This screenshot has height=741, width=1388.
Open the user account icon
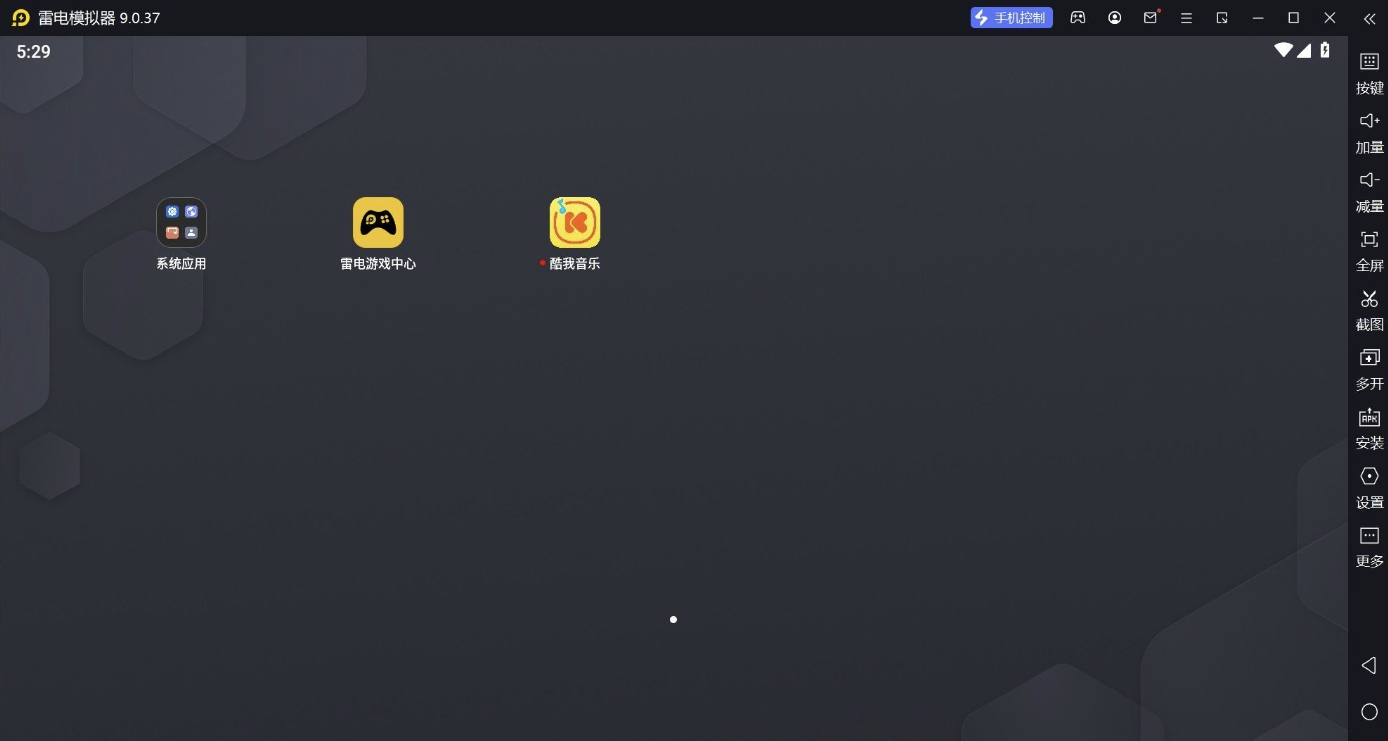(x=1115, y=18)
